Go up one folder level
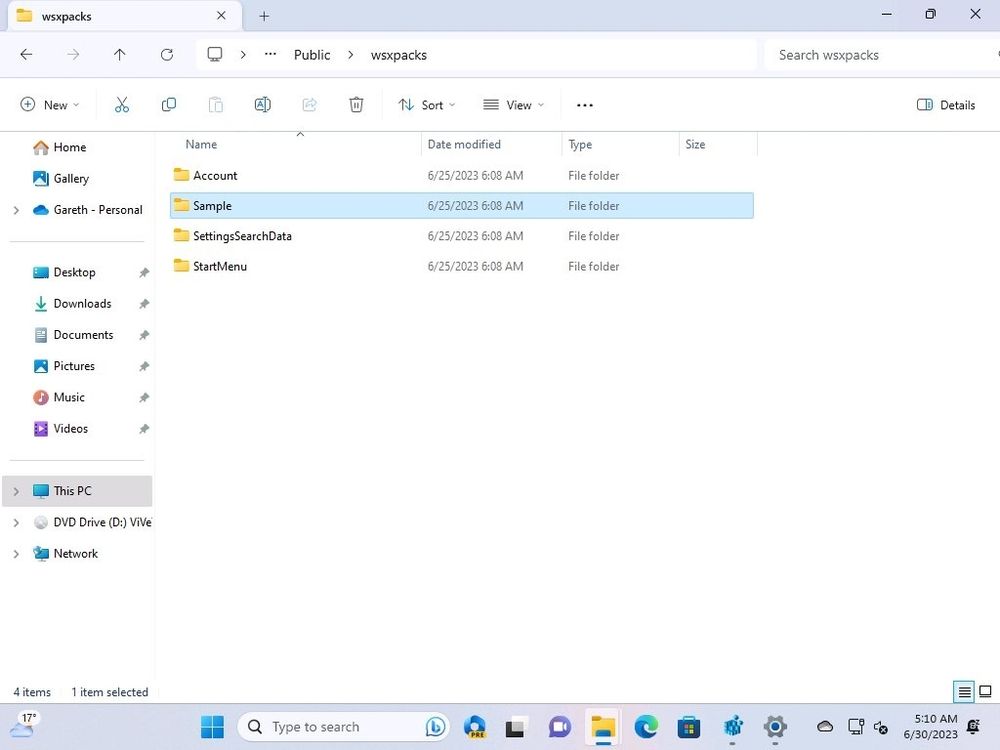 pyautogui.click(x=120, y=55)
